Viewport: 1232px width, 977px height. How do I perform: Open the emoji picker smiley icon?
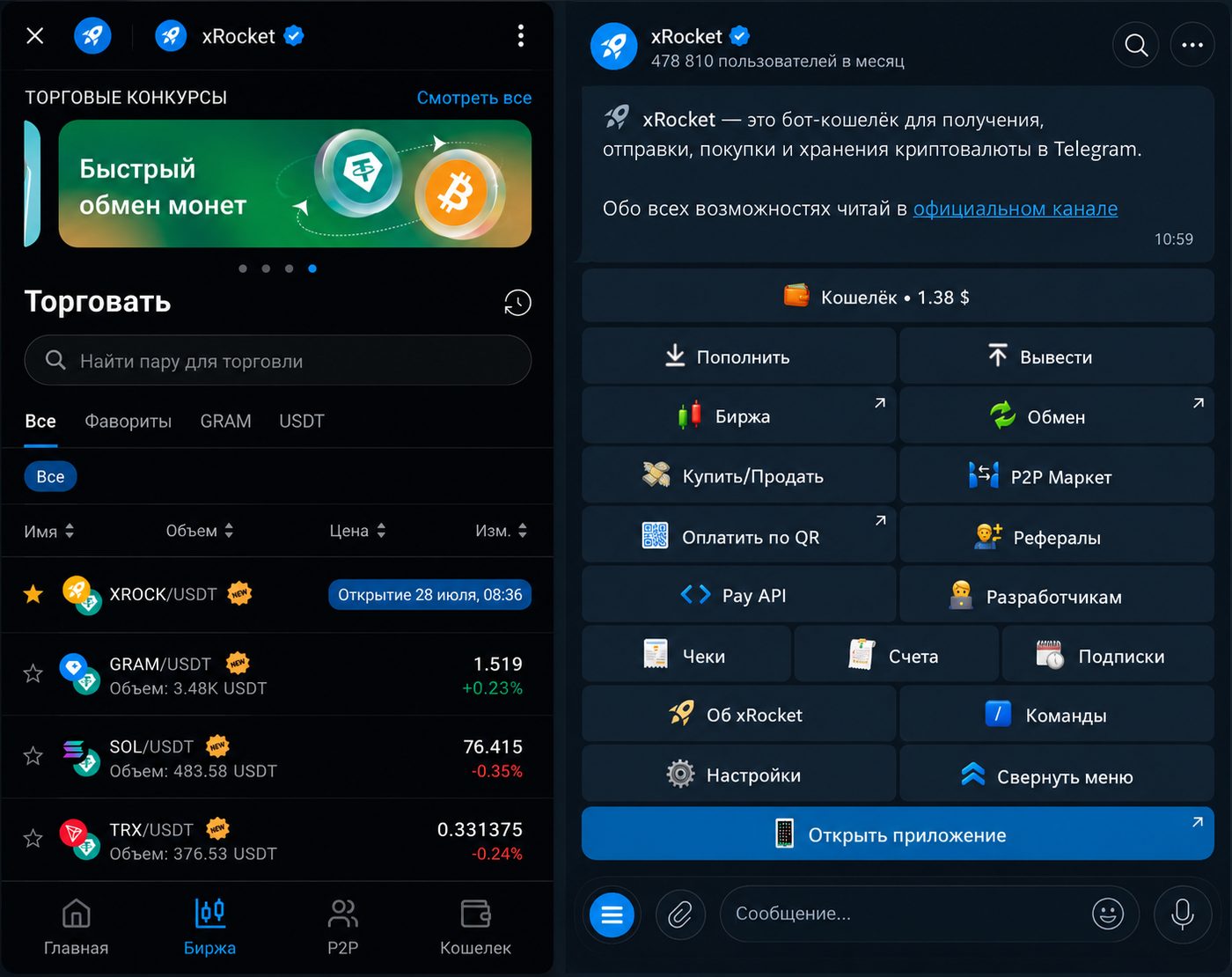pyautogui.click(x=1108, y=914)
